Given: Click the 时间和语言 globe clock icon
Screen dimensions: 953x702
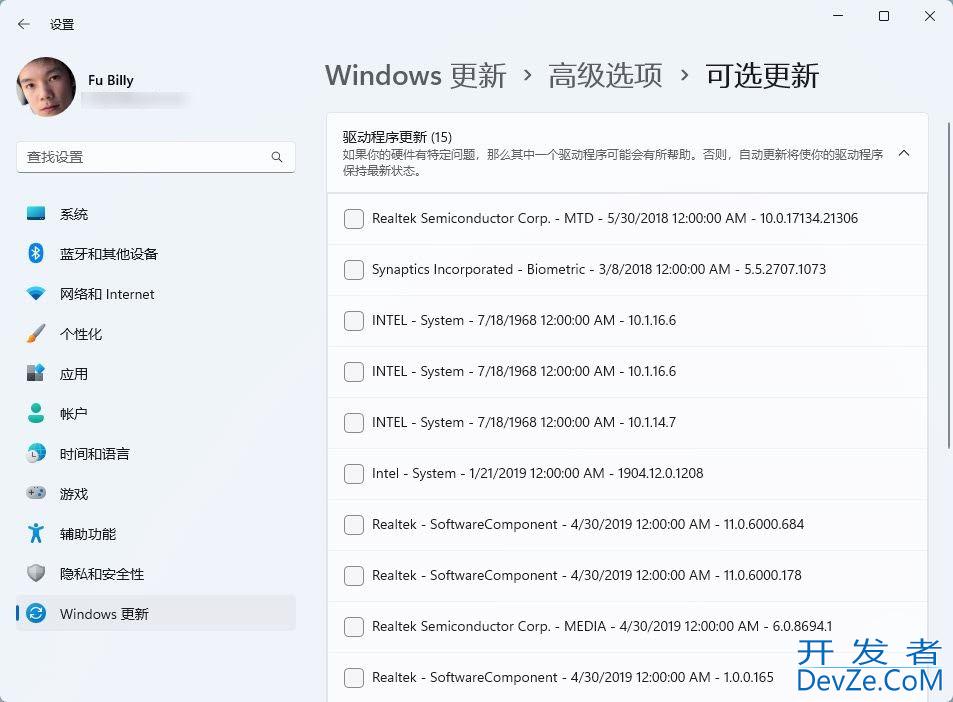Looking at the screenshot, I should [36, 453].
